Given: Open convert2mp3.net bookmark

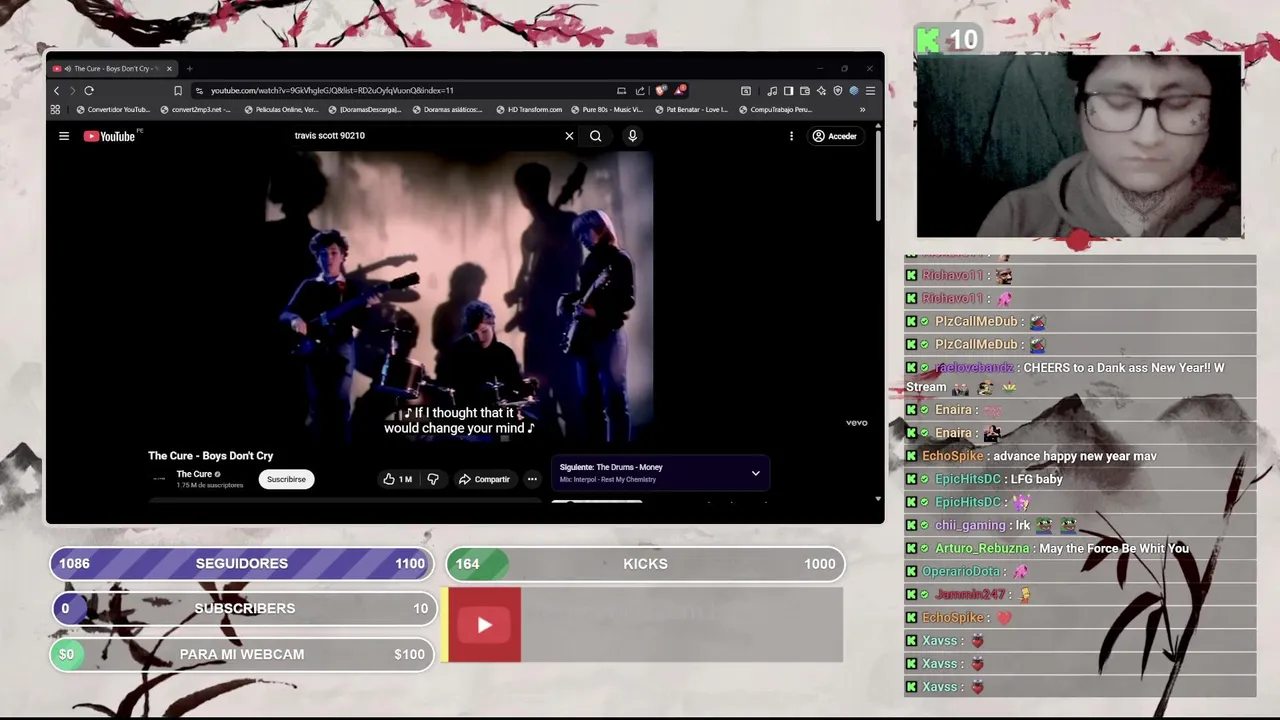Looking at the screenshot, I should point(195,110).
